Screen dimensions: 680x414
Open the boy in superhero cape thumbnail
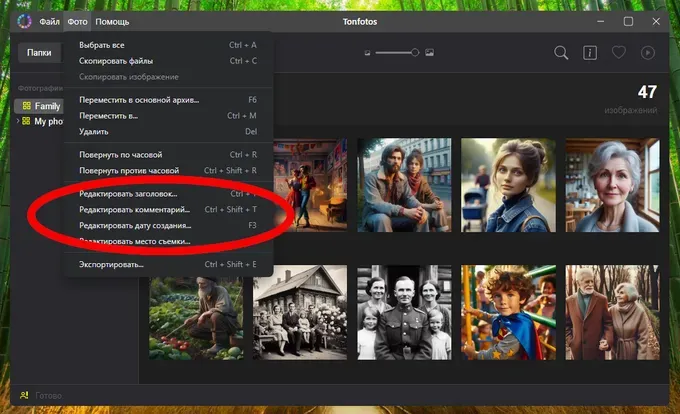508,313
